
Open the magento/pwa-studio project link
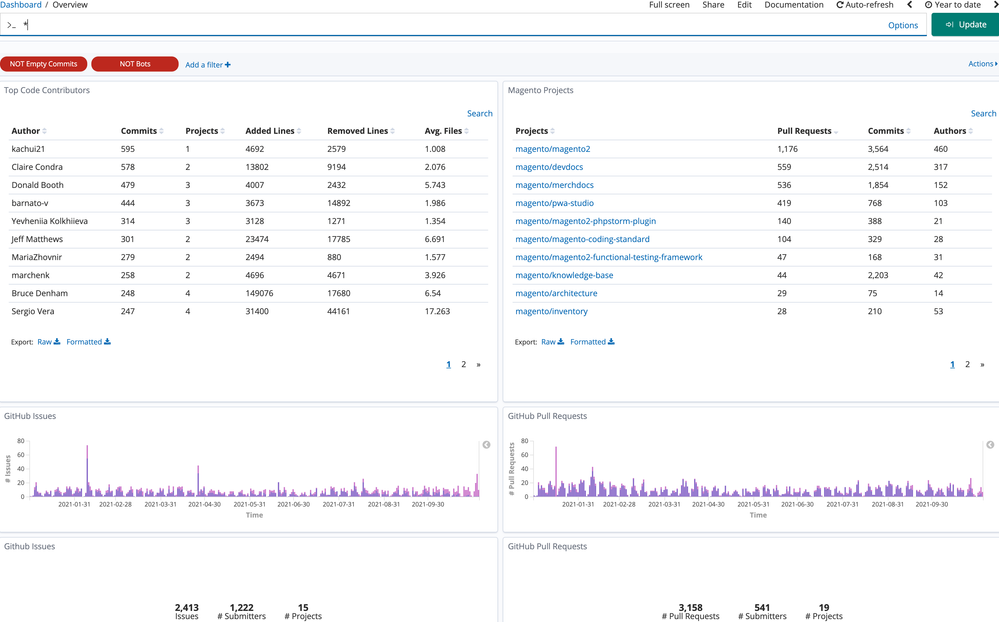[x=554, y=203]
